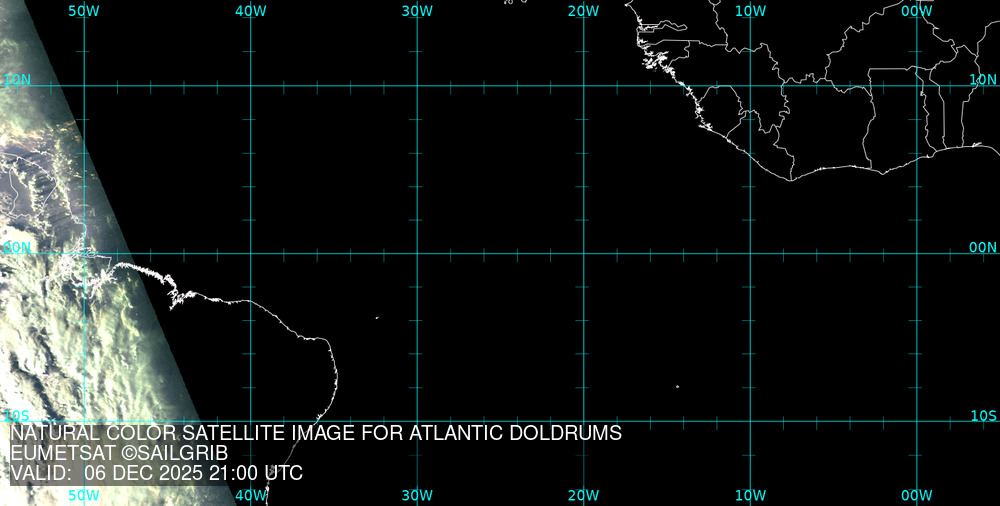Click the 'EUMETSAT ©SAILGRIB' copyright text

(x=119, y=453)
